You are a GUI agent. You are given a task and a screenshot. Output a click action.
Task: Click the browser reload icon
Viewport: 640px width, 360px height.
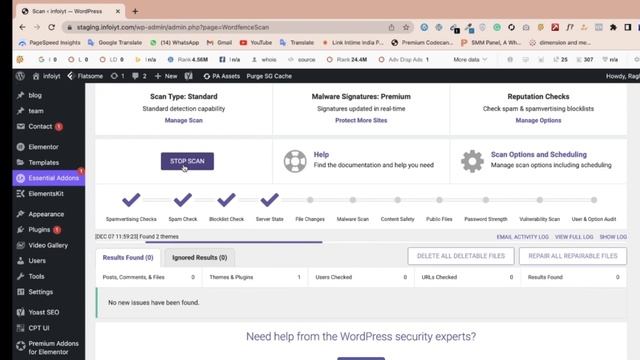pyautogui.click(x=51, y=27)
